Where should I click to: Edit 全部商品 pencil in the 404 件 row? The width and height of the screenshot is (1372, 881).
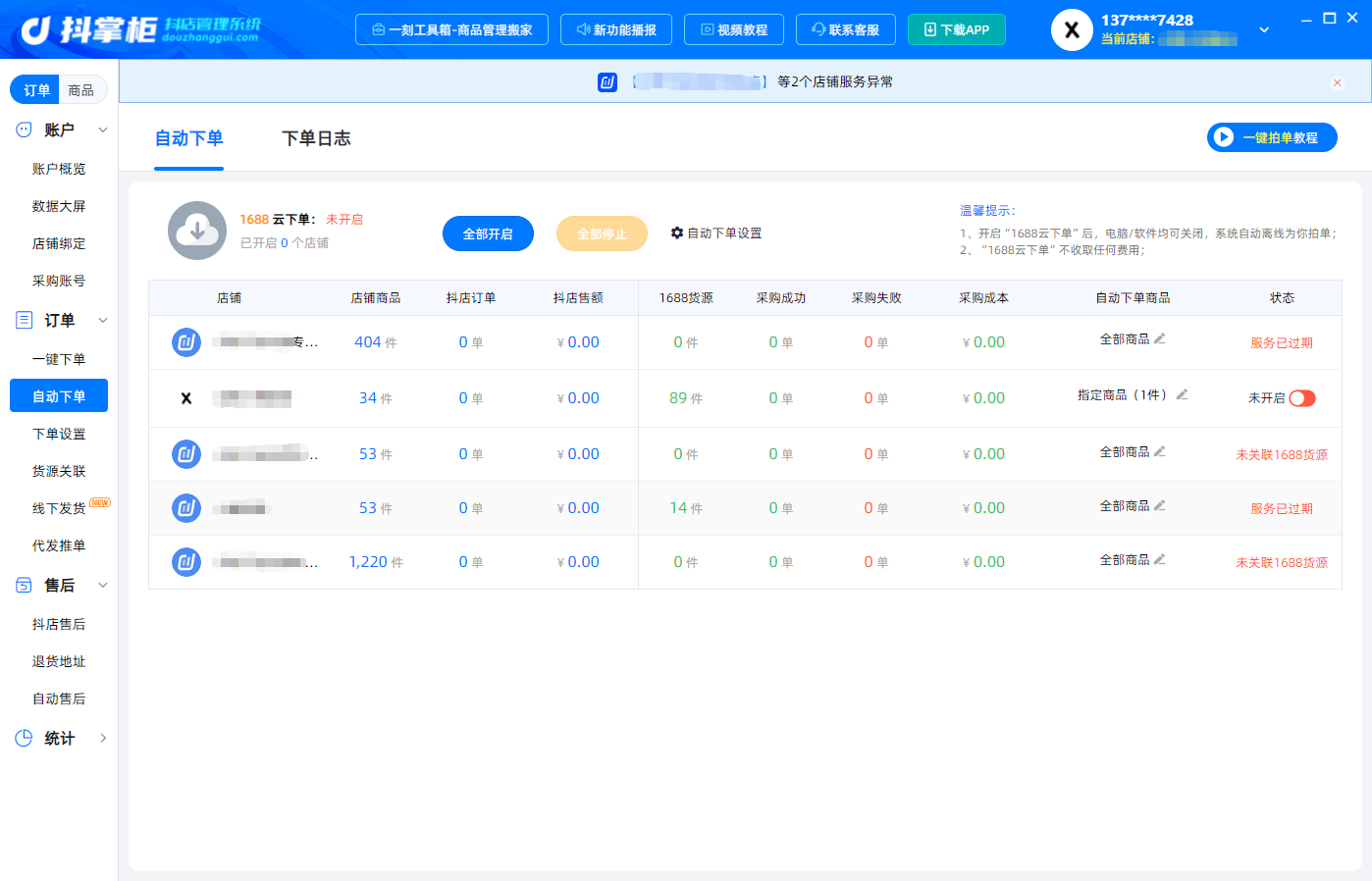point(1160,338)
